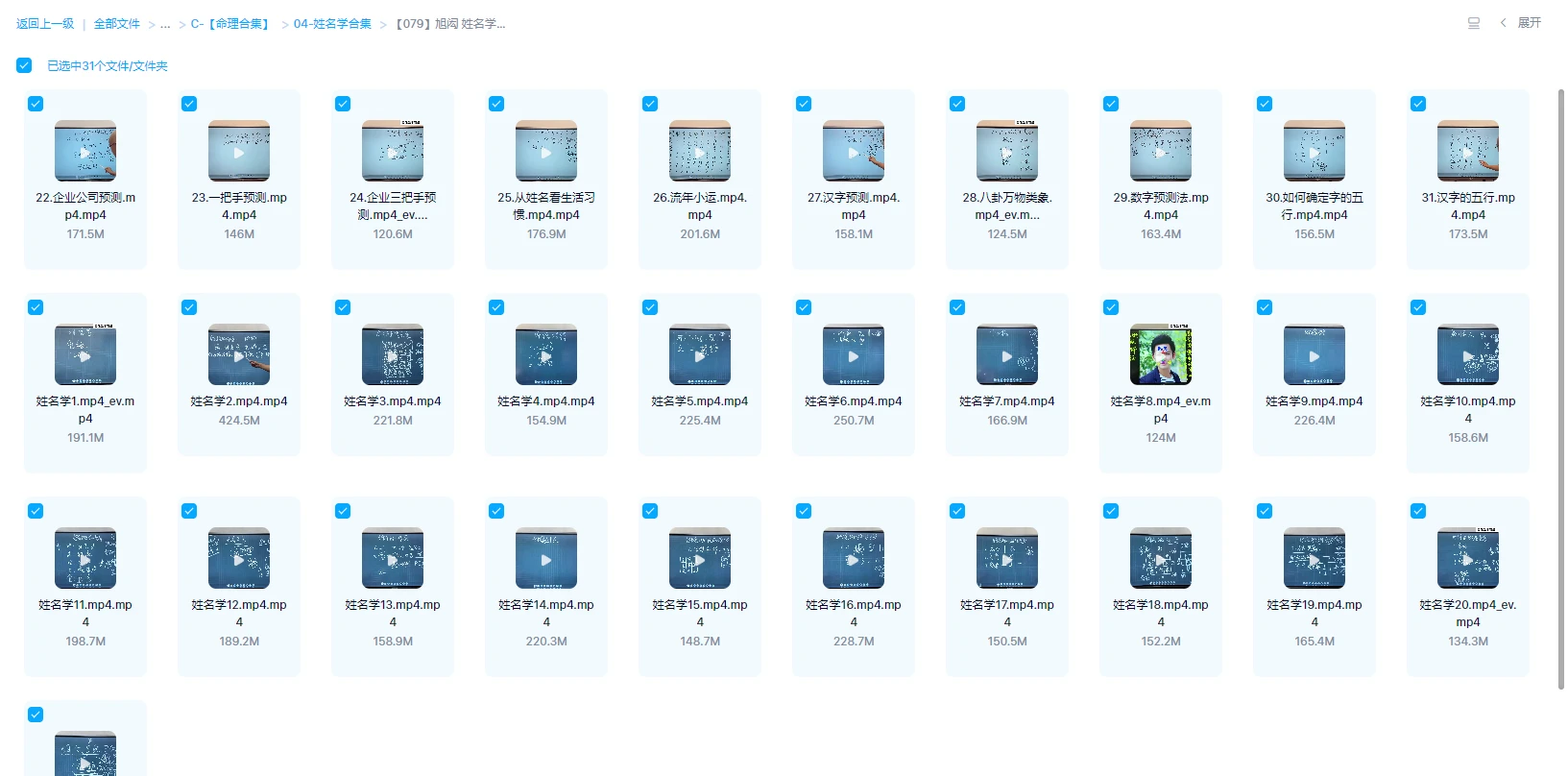The image size is (1568, 776).
Task: Open video thumbnail of 姓名学14.mp4
Action: (546, 558)
